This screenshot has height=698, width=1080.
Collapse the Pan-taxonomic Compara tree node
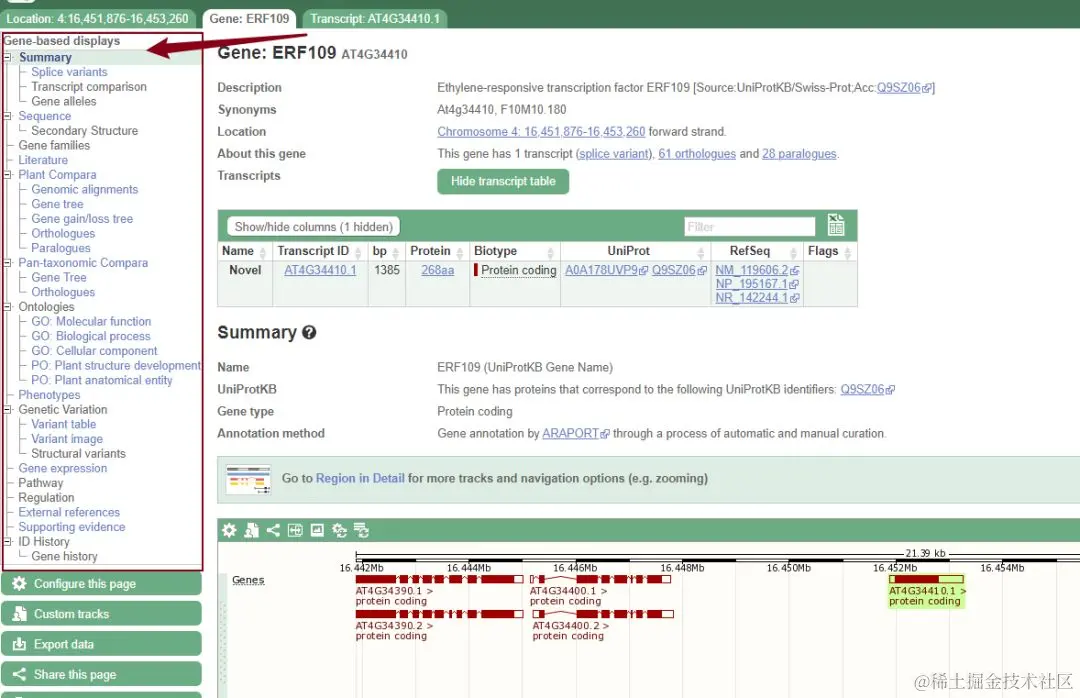pos(8,263)
